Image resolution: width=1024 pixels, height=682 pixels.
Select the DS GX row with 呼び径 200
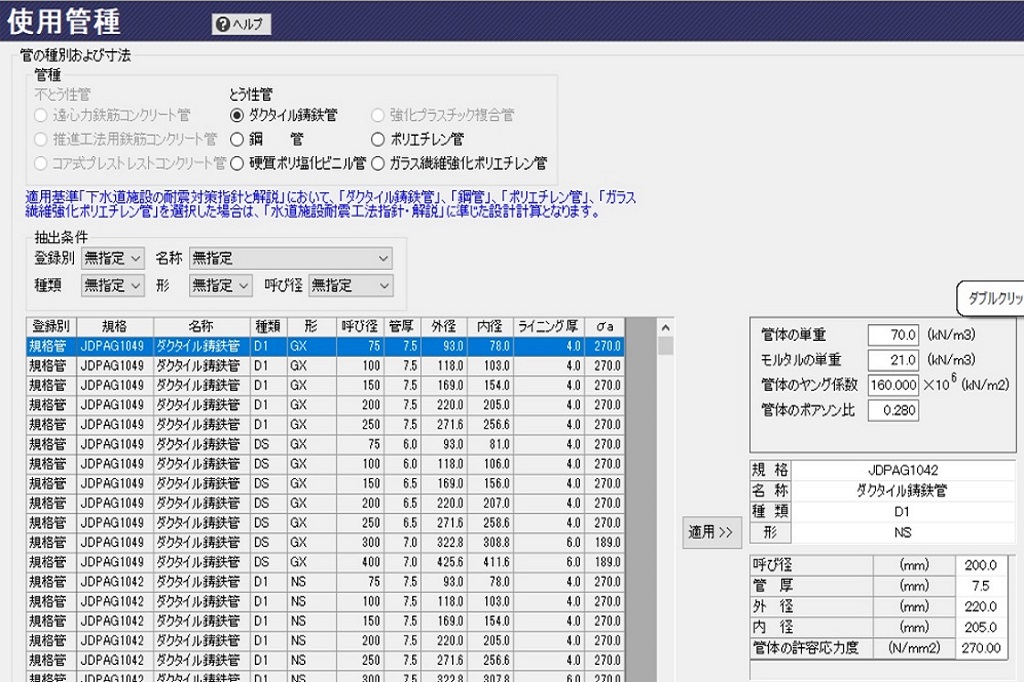(325, 503)
